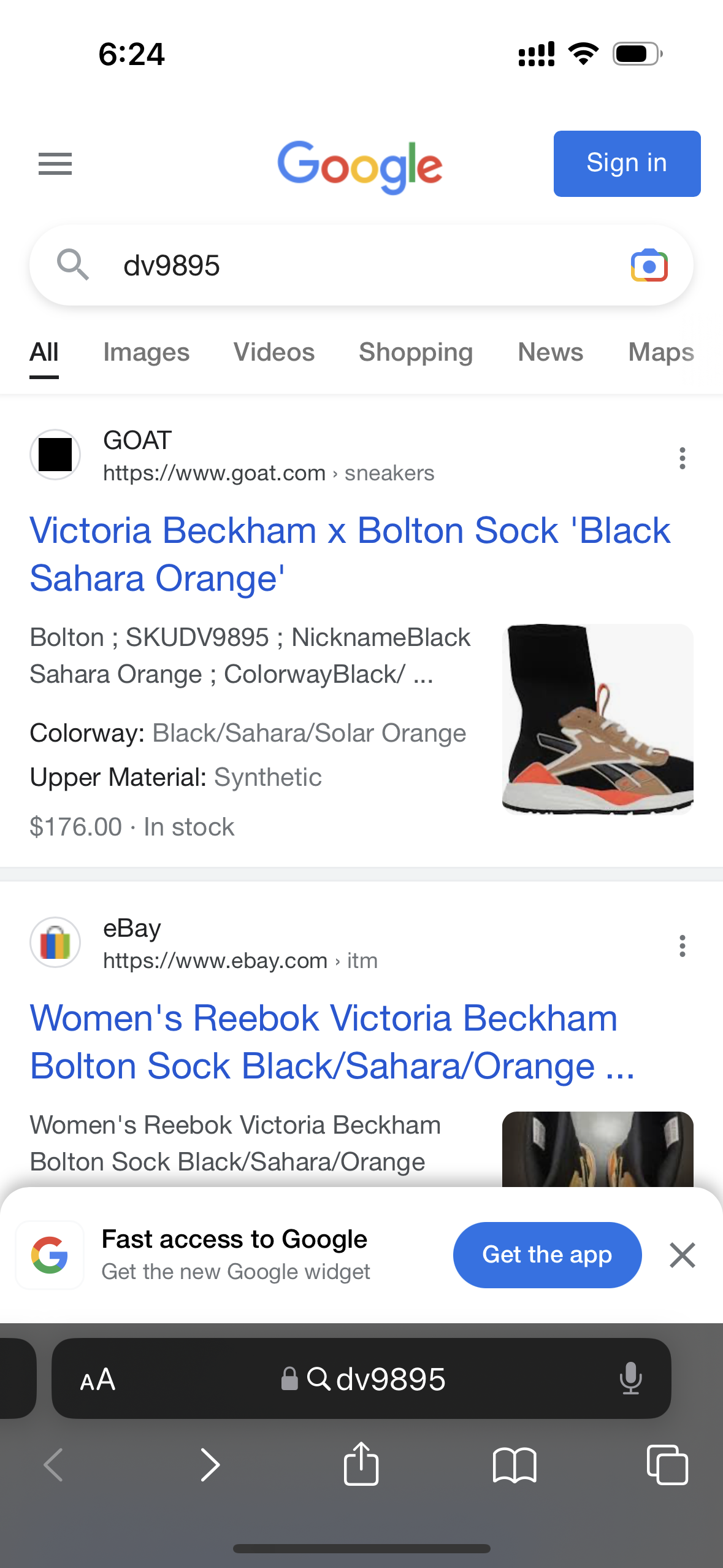Tap the microphone in address bar
Viewport: 723px width, 1568px height.
pos(630,1379)
